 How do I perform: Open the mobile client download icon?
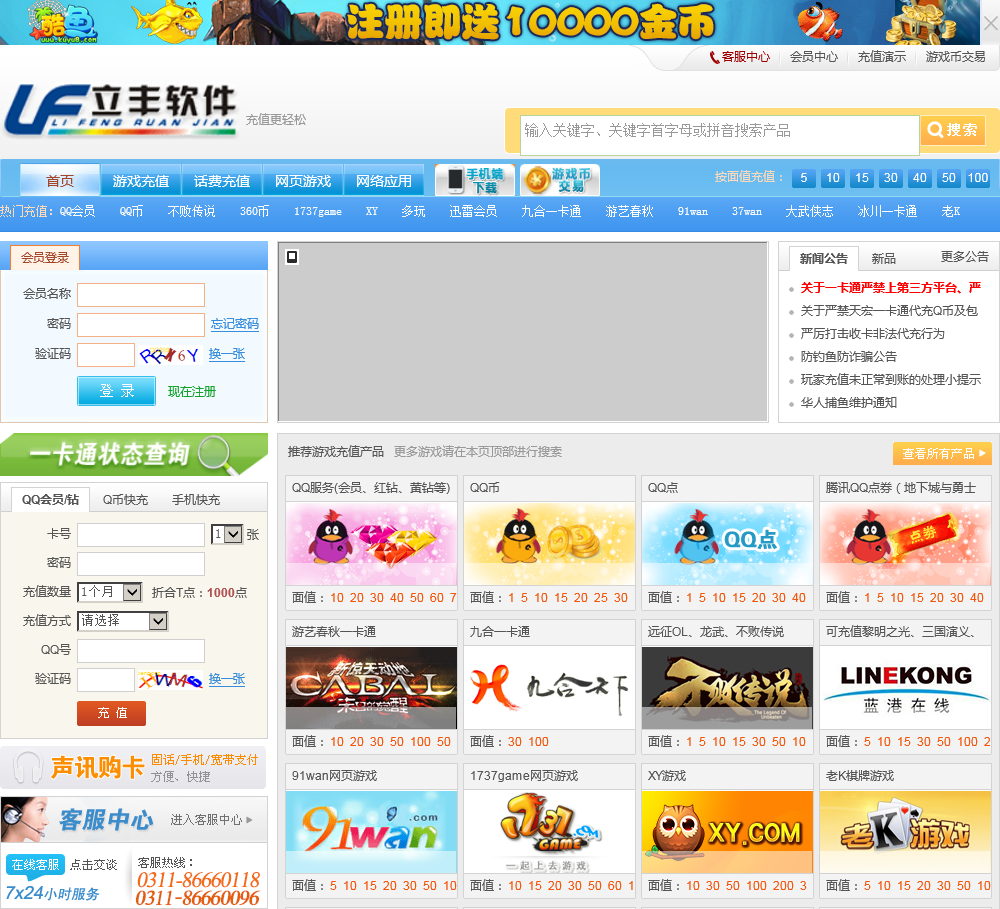coord(475,180)
